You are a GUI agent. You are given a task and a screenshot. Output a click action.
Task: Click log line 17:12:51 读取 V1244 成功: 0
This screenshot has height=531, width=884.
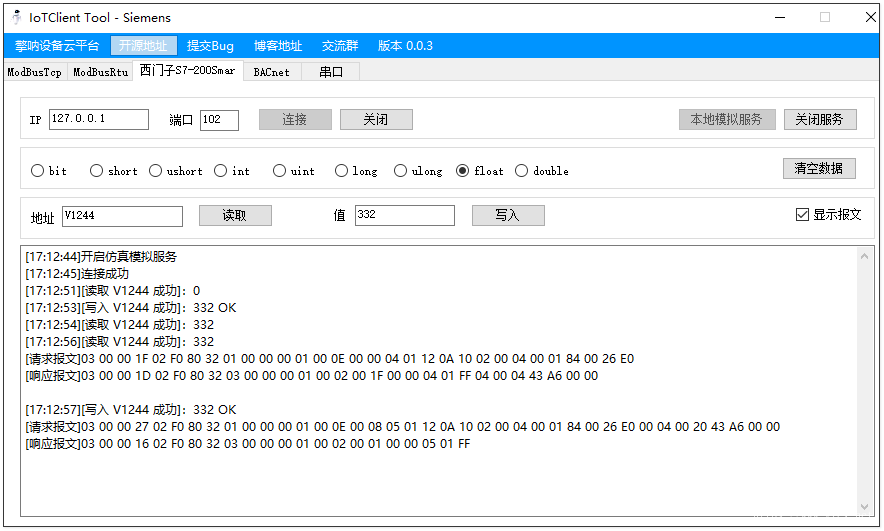coord(113,291)
